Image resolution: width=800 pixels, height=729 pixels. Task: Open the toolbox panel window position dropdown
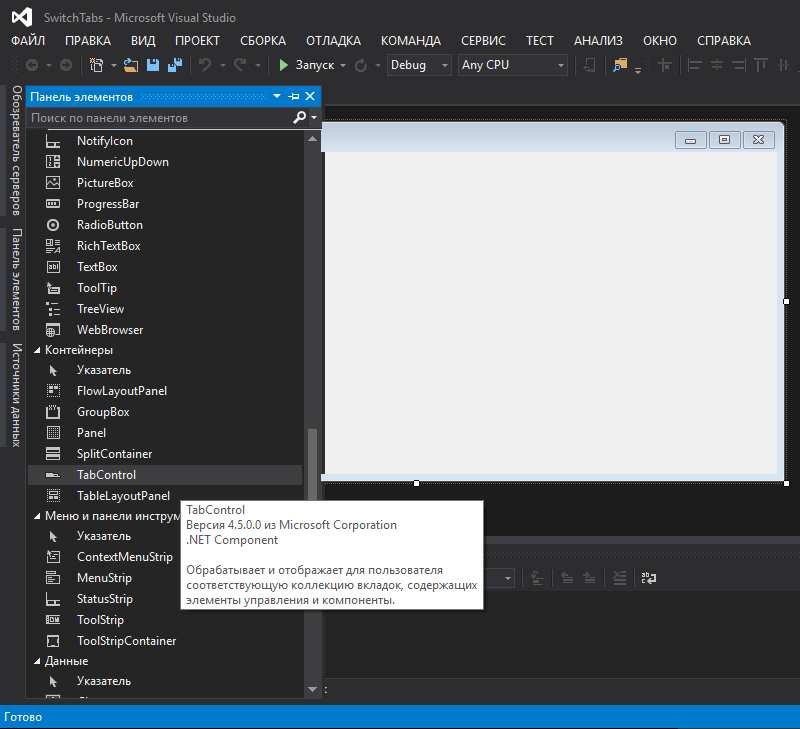(x=277, y=96)
